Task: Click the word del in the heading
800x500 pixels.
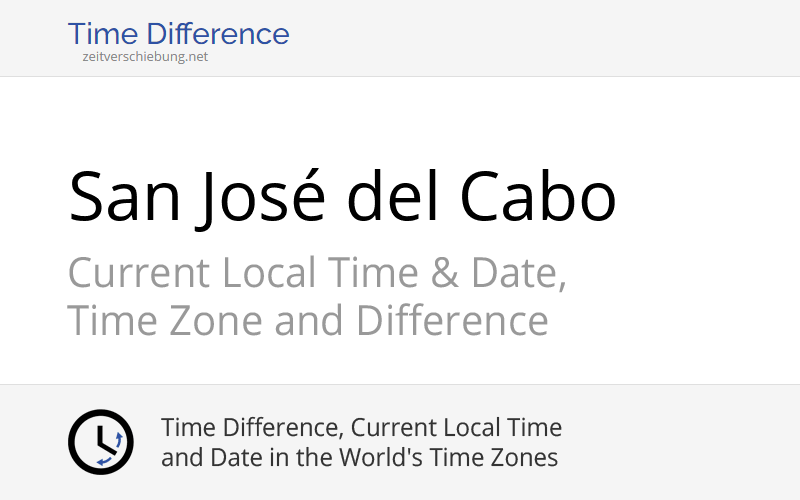Action: pyautogui.click(x=392, y=197)
